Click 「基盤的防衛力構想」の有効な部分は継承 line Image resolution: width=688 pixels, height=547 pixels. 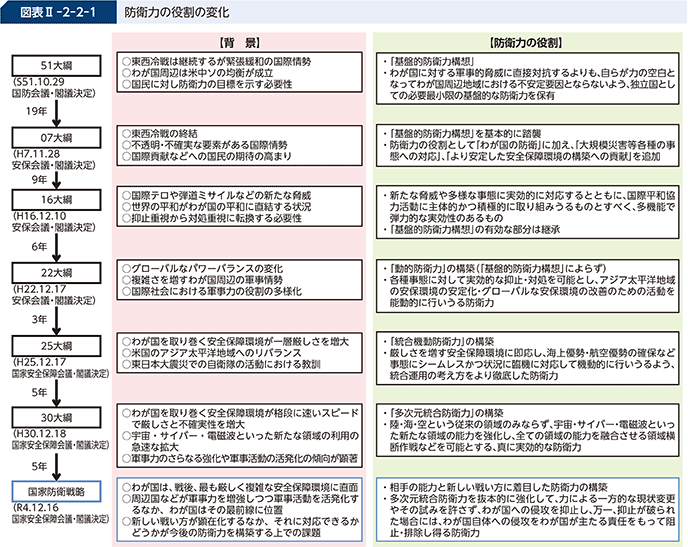tap(474, 230)
